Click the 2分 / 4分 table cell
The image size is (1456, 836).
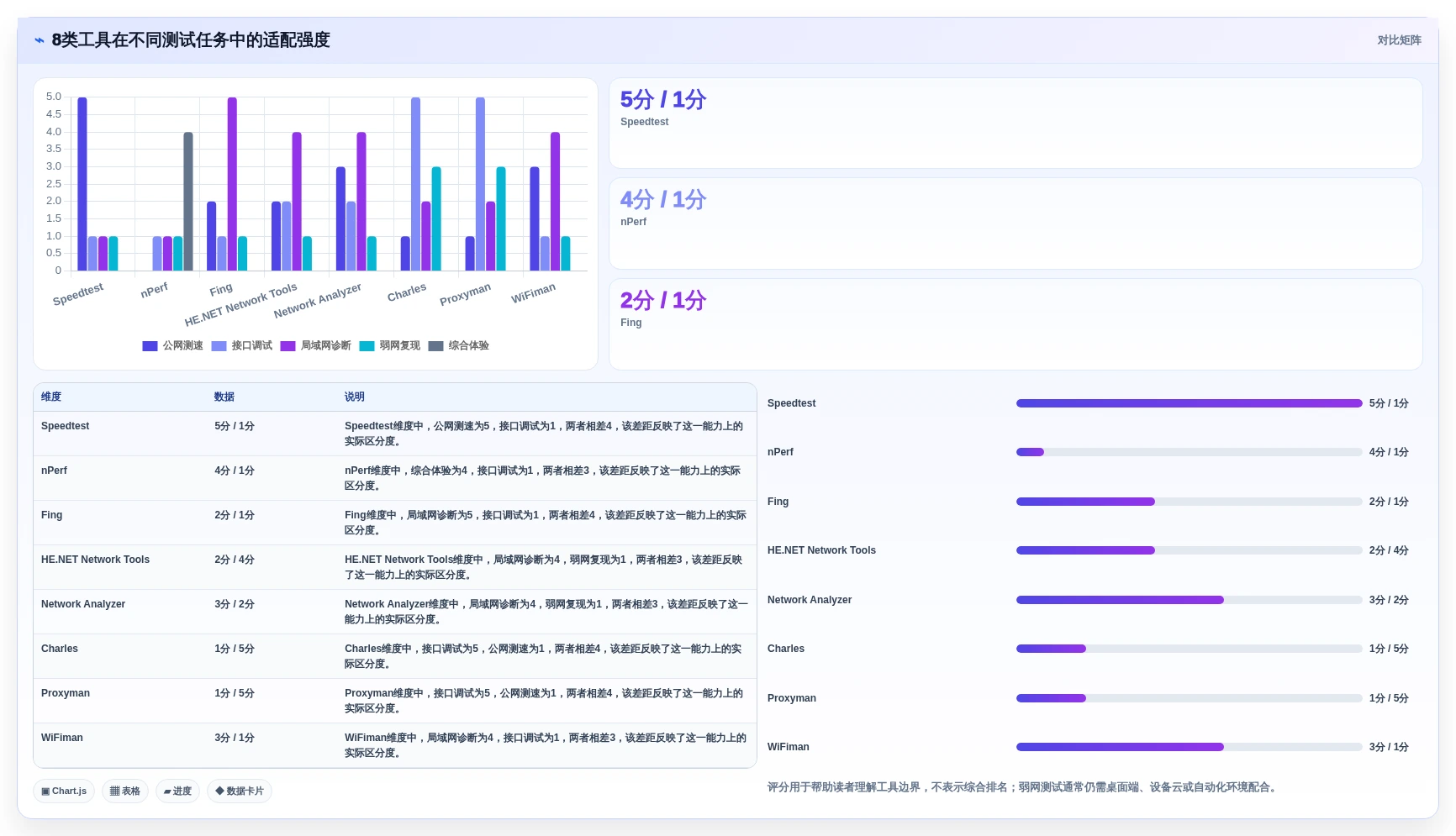pos(235,560)
